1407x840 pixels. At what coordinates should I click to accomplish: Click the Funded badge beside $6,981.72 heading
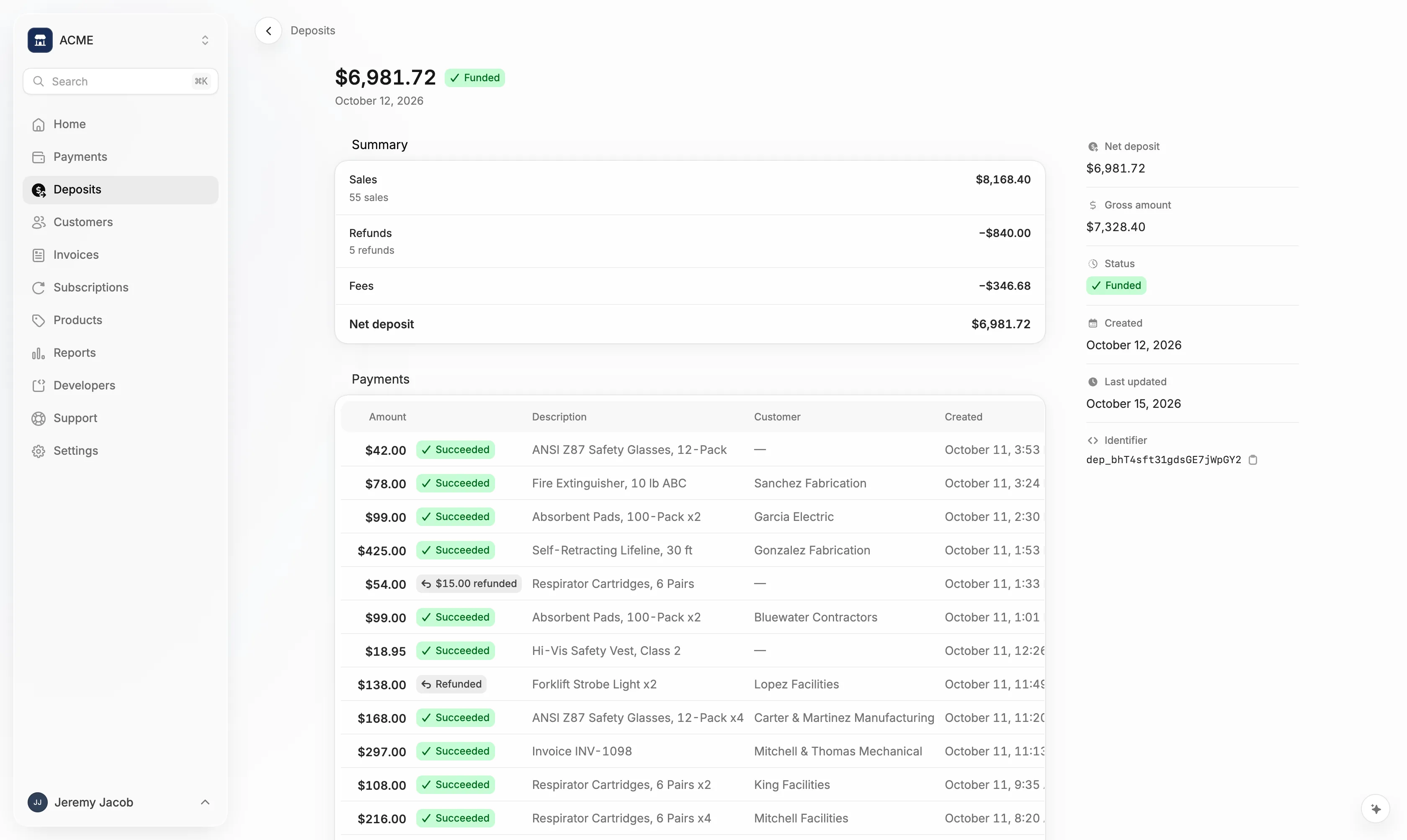474,77
